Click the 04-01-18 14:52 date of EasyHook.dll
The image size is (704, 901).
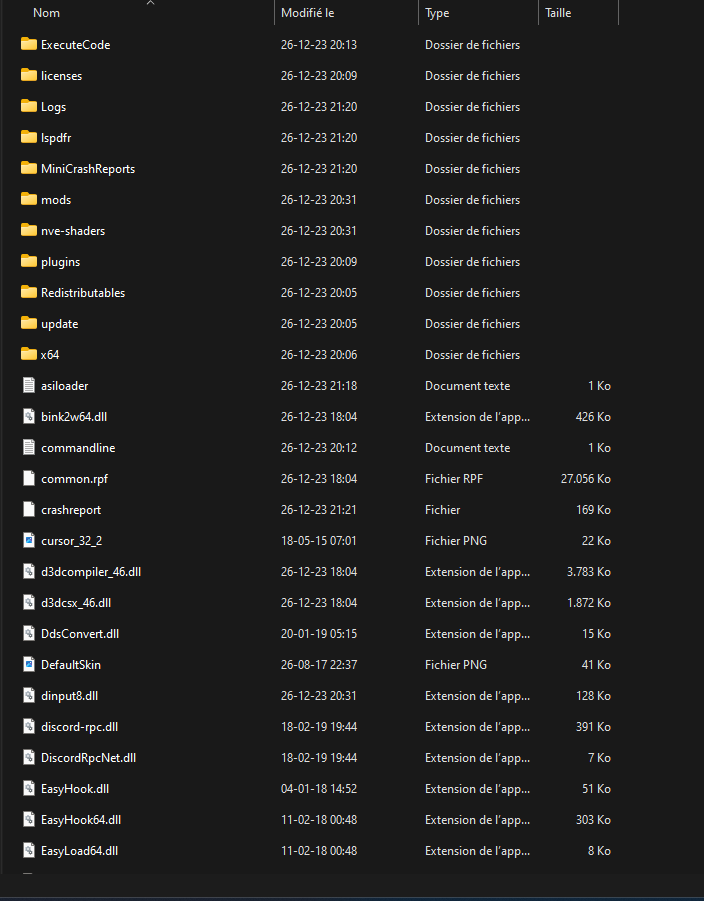point(318,790)
